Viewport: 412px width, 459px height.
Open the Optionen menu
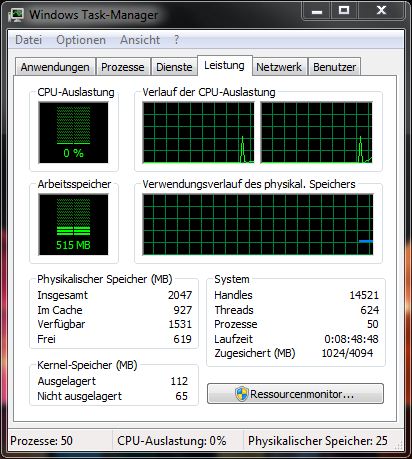[81, 40]
